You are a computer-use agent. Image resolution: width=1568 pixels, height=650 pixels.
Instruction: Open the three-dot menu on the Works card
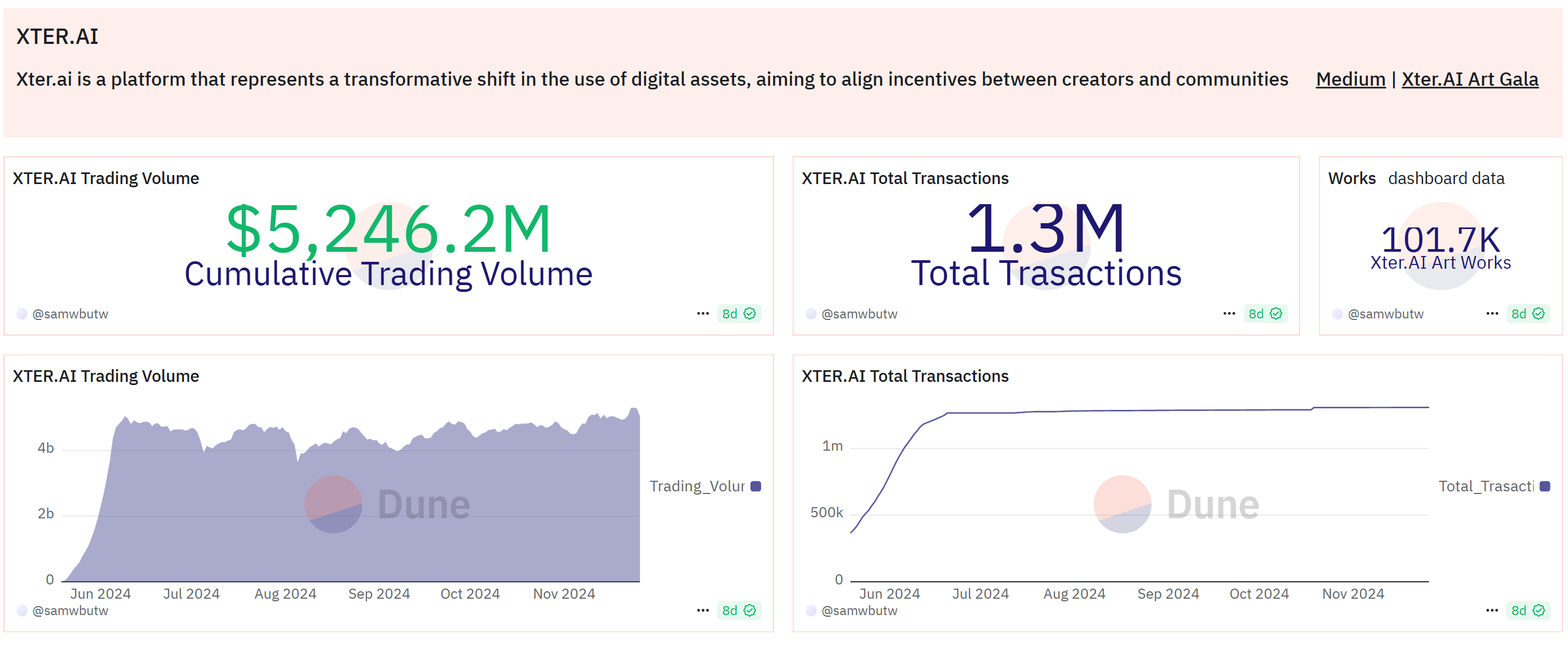1492,313
